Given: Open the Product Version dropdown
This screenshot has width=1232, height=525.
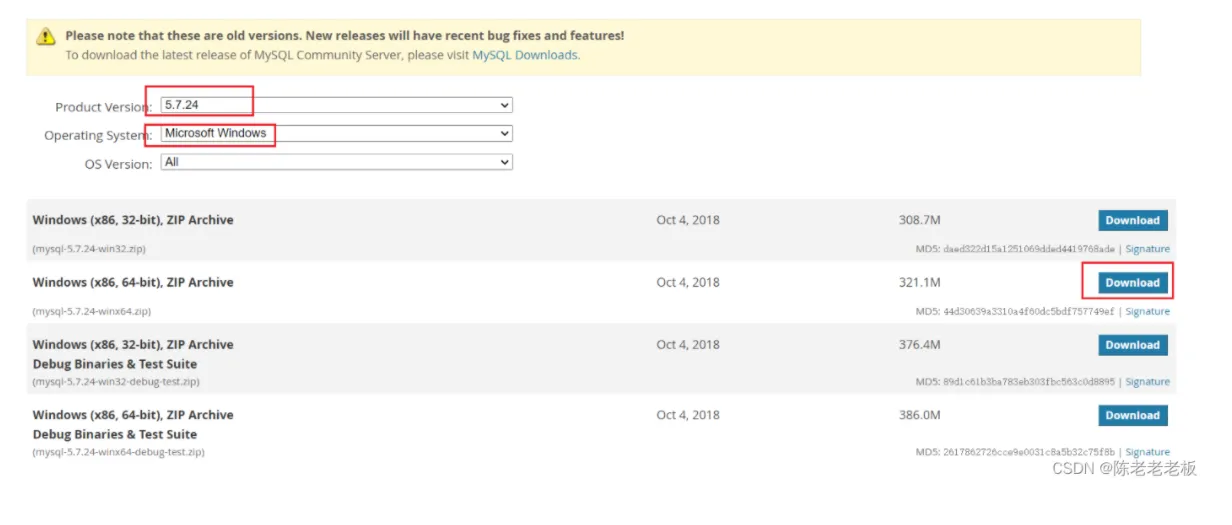Looking at the screenshot, I should (x=336, y=105).
